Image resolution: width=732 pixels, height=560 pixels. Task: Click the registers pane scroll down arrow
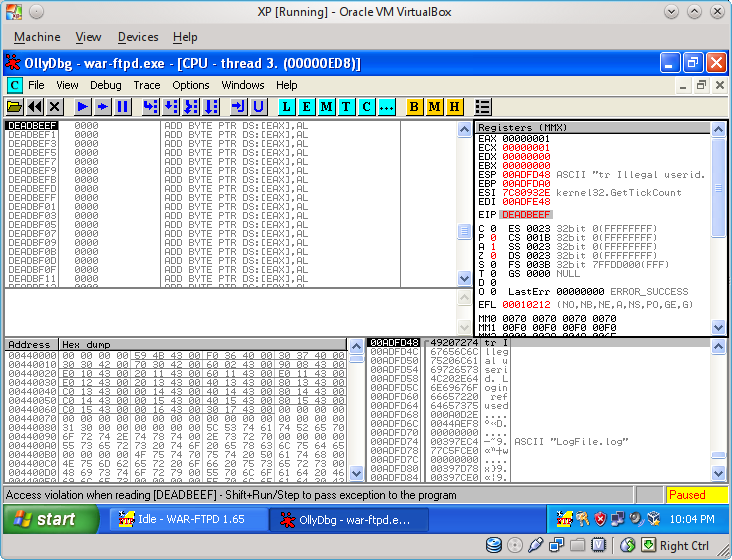point(718,327)
